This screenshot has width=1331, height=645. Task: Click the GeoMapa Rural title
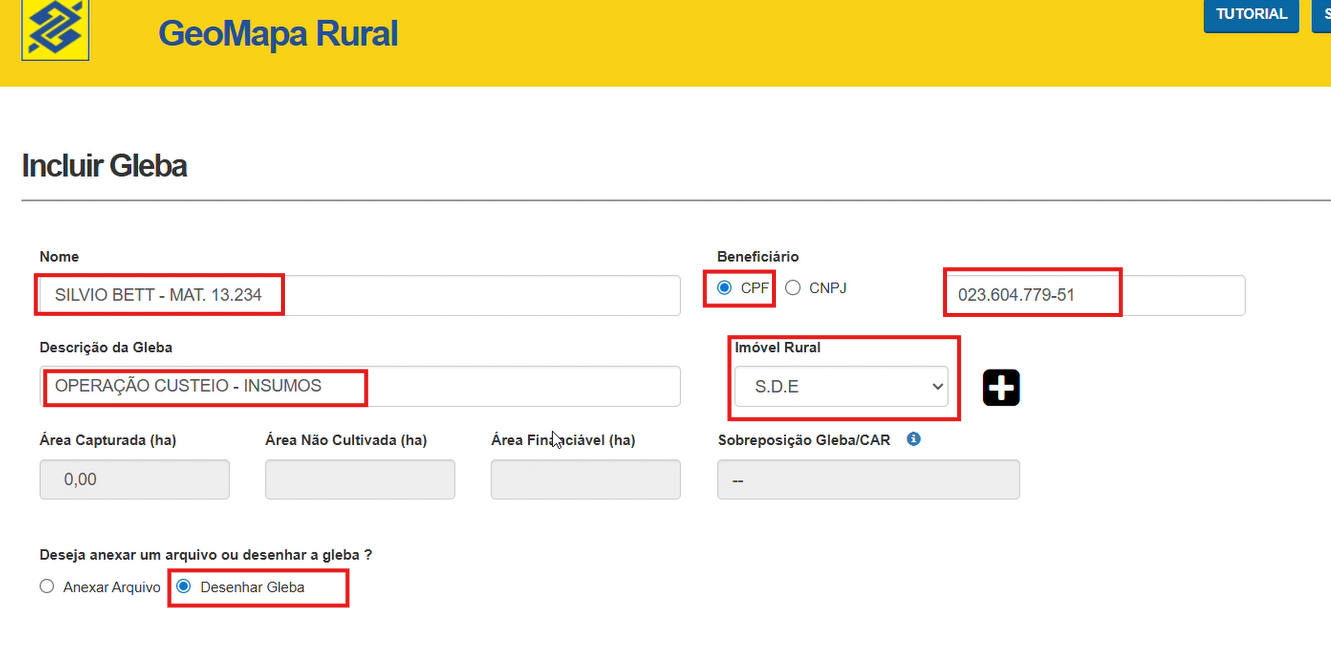(x=278, y=34)
